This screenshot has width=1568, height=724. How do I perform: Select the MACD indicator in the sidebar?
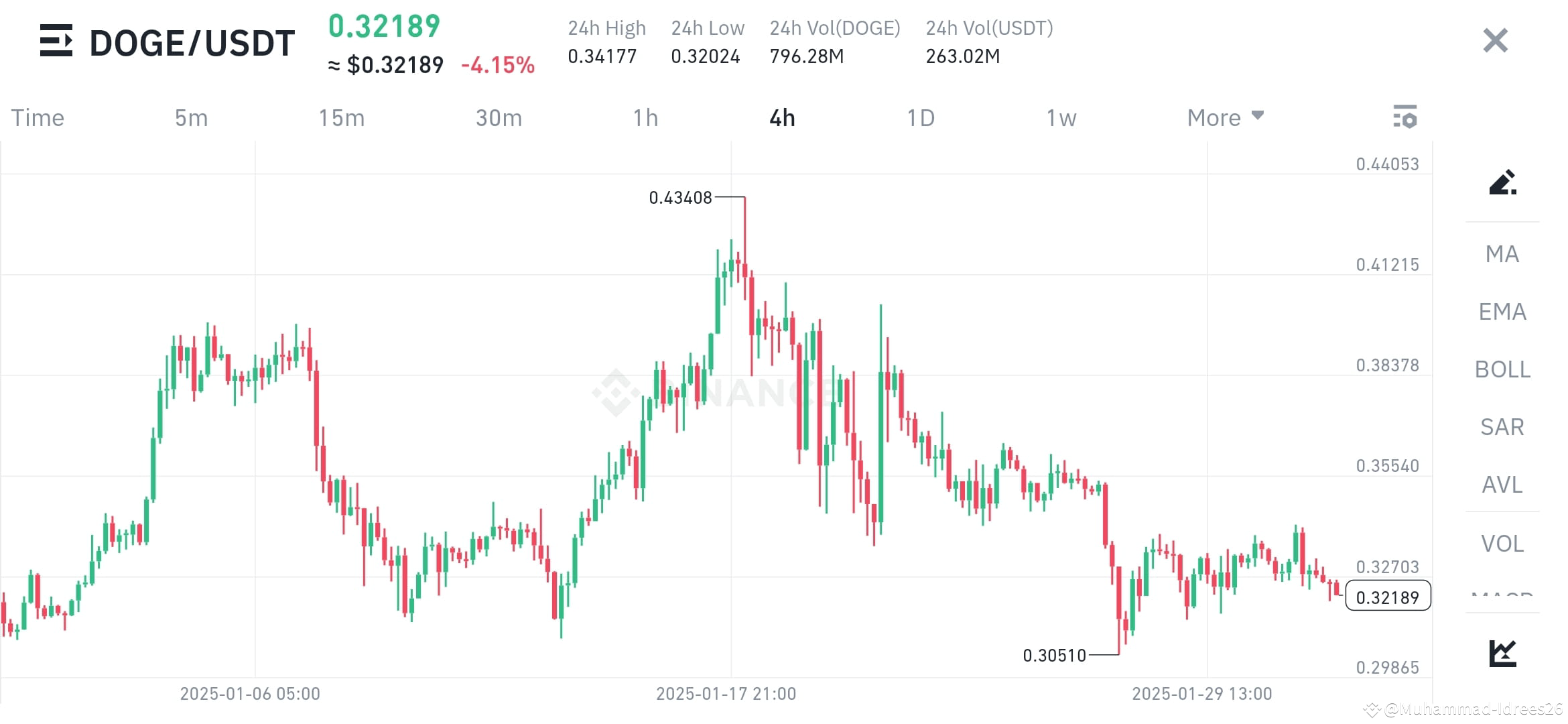pos(1503,595)
